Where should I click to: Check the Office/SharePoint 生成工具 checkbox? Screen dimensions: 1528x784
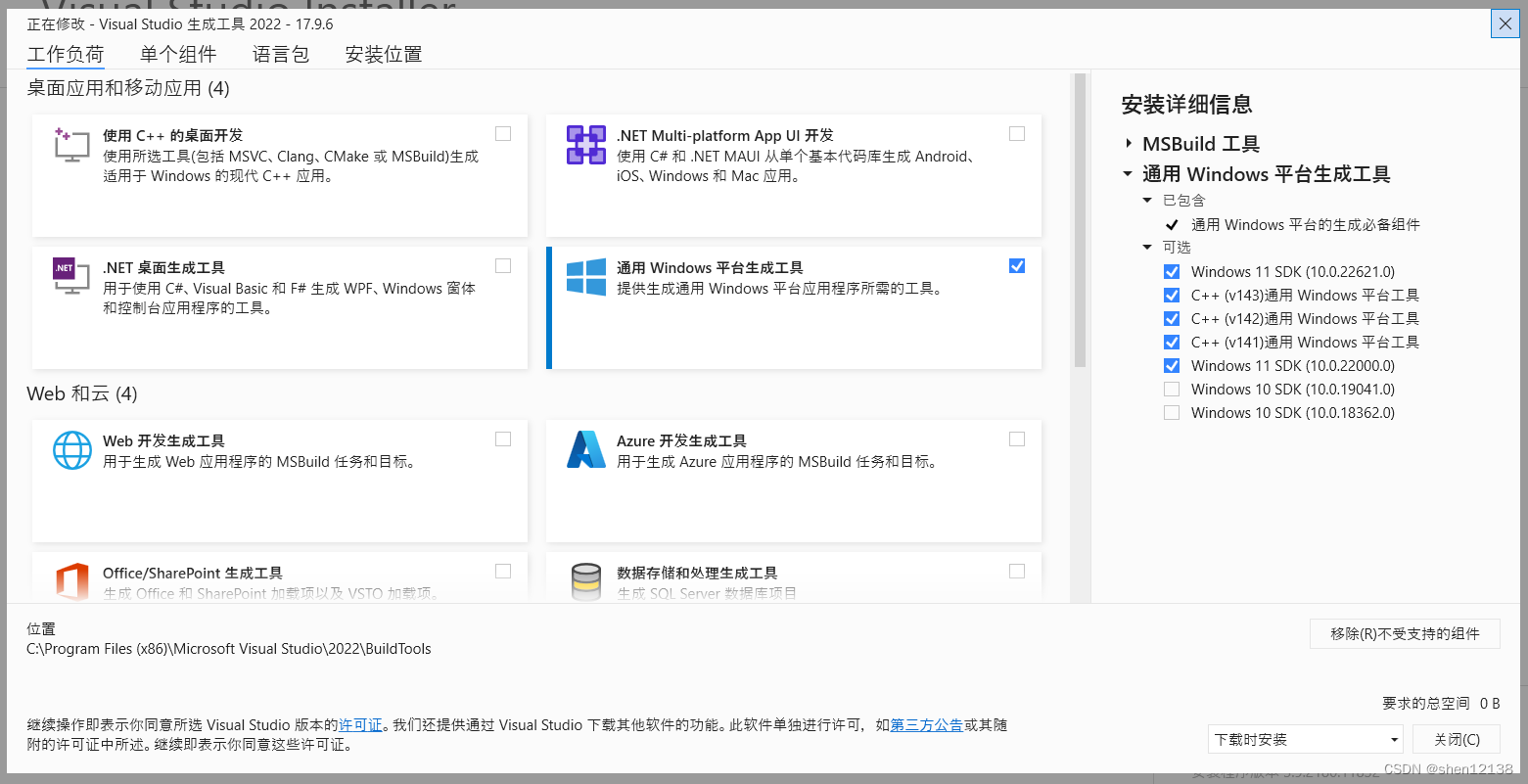click(503, 571)
